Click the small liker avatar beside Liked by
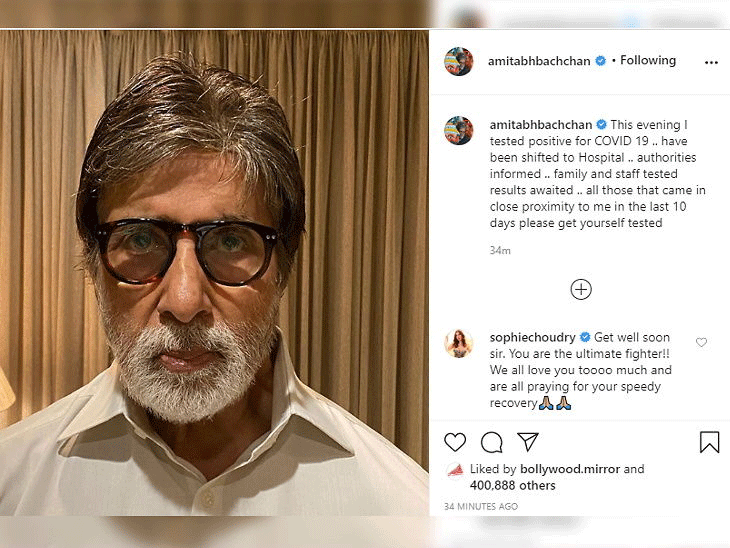 (x=455, y=469)
